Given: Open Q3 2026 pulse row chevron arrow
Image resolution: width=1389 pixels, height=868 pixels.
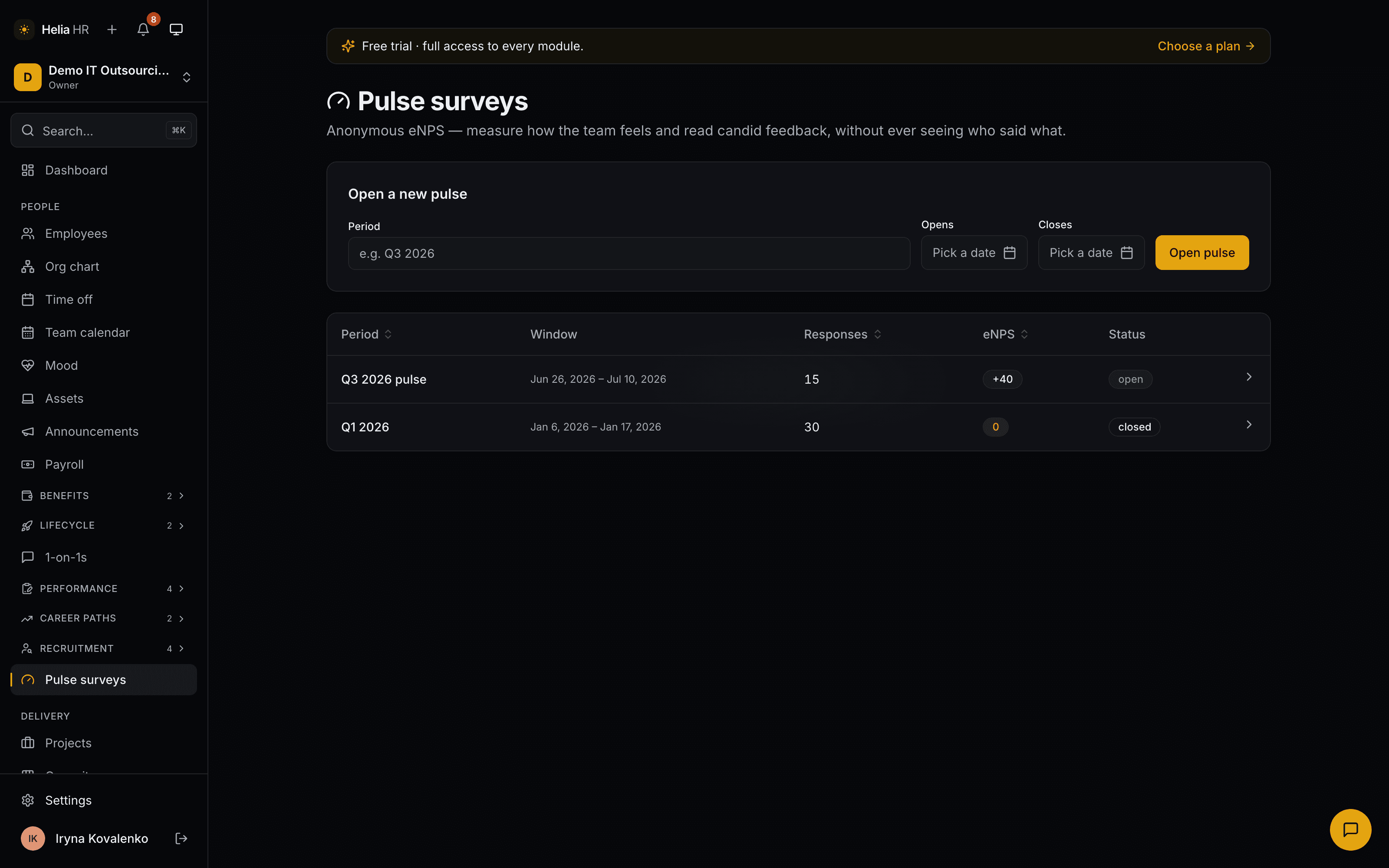Looking at the screenshot, I should (1248, 377).
